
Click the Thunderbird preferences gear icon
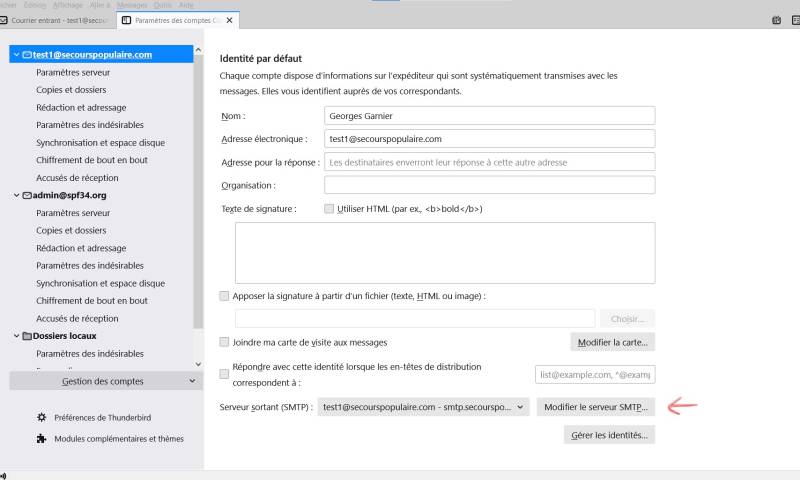pos(41,417)
